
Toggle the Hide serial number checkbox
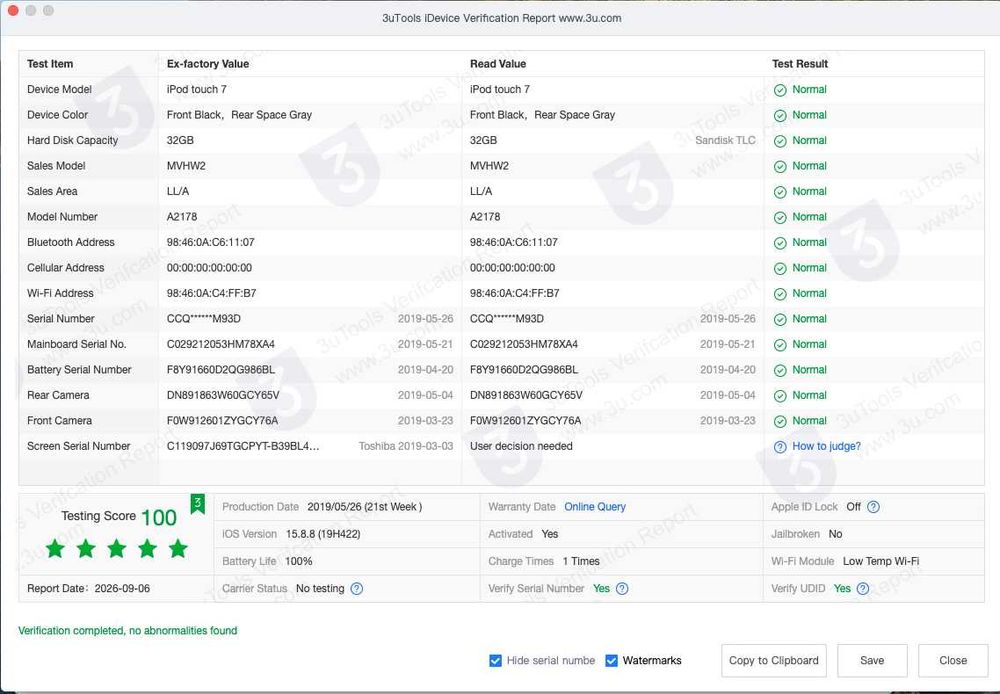496,660
